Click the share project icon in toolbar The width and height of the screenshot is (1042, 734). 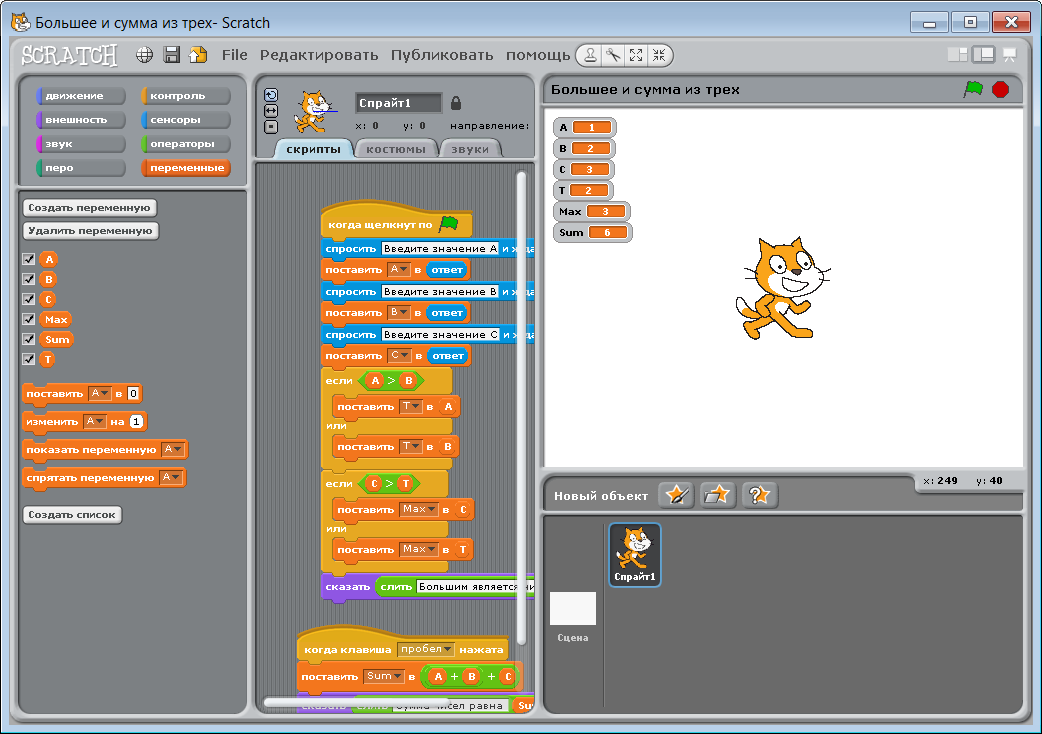pyautogui.click(x=198, y=55)
